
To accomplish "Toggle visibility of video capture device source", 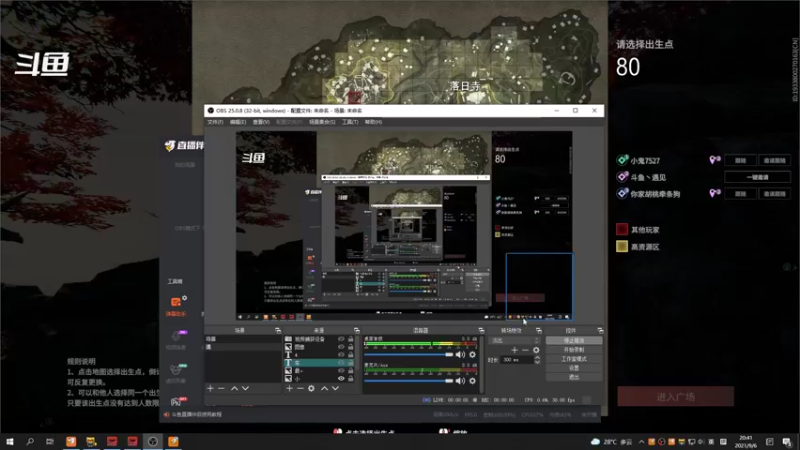I will pyautogui.click(x=341, y=339).
